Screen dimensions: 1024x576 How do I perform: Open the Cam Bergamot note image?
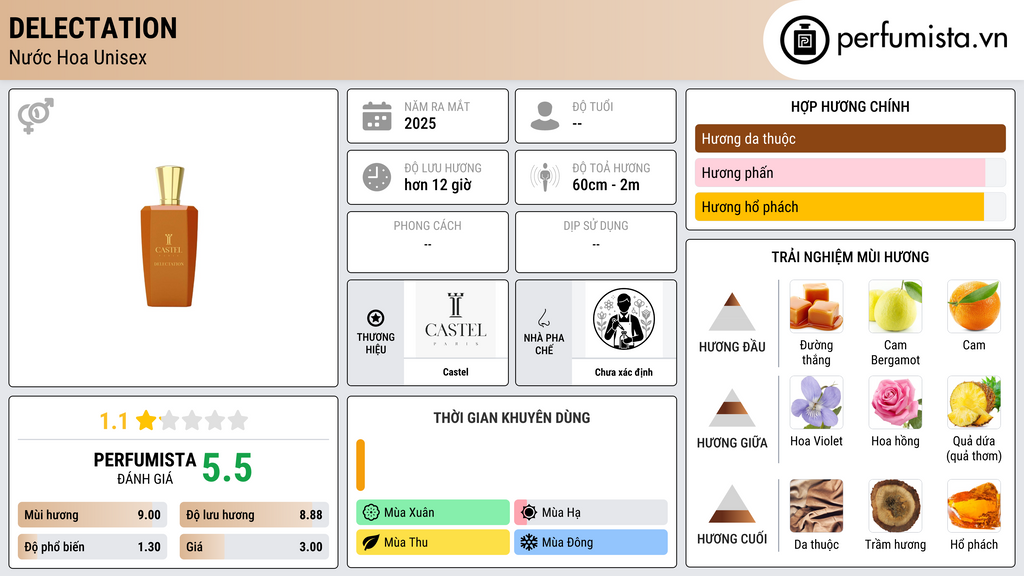click(895, 306)
